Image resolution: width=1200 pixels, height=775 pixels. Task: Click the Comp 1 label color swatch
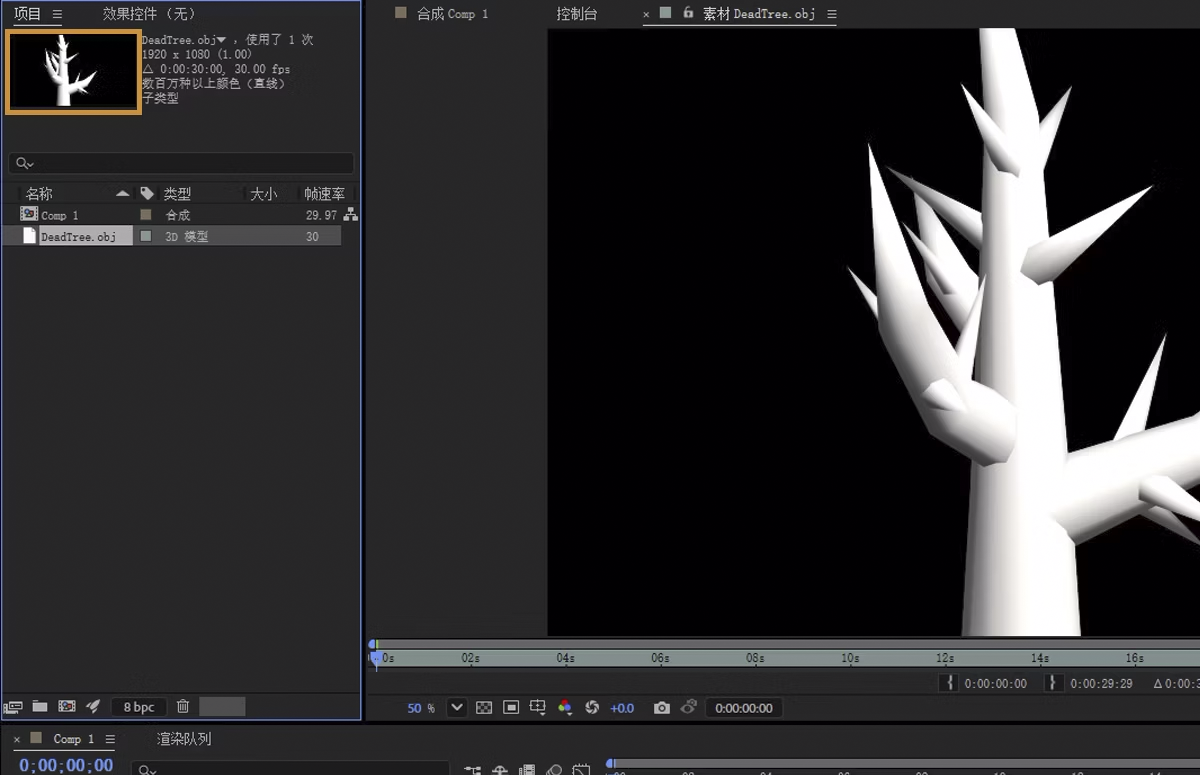(146, 215)
